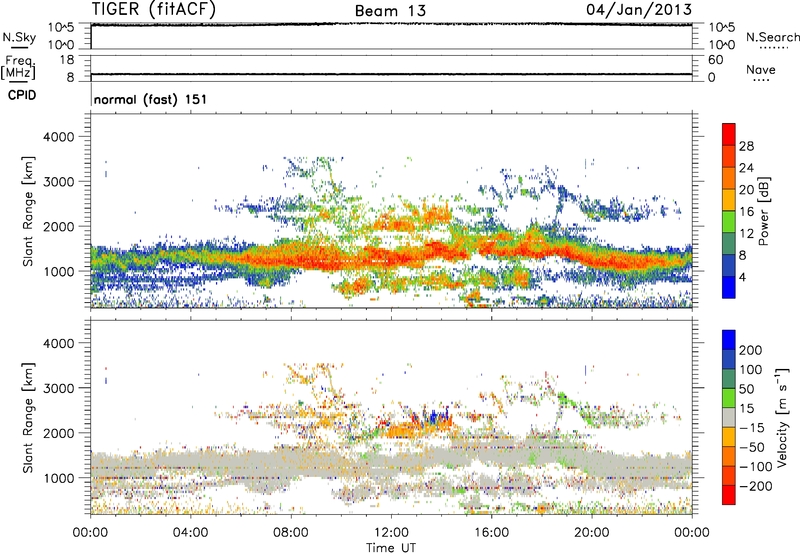Click the 12:00 time tick label
This screenshot has height=554, width=800.
391,533
